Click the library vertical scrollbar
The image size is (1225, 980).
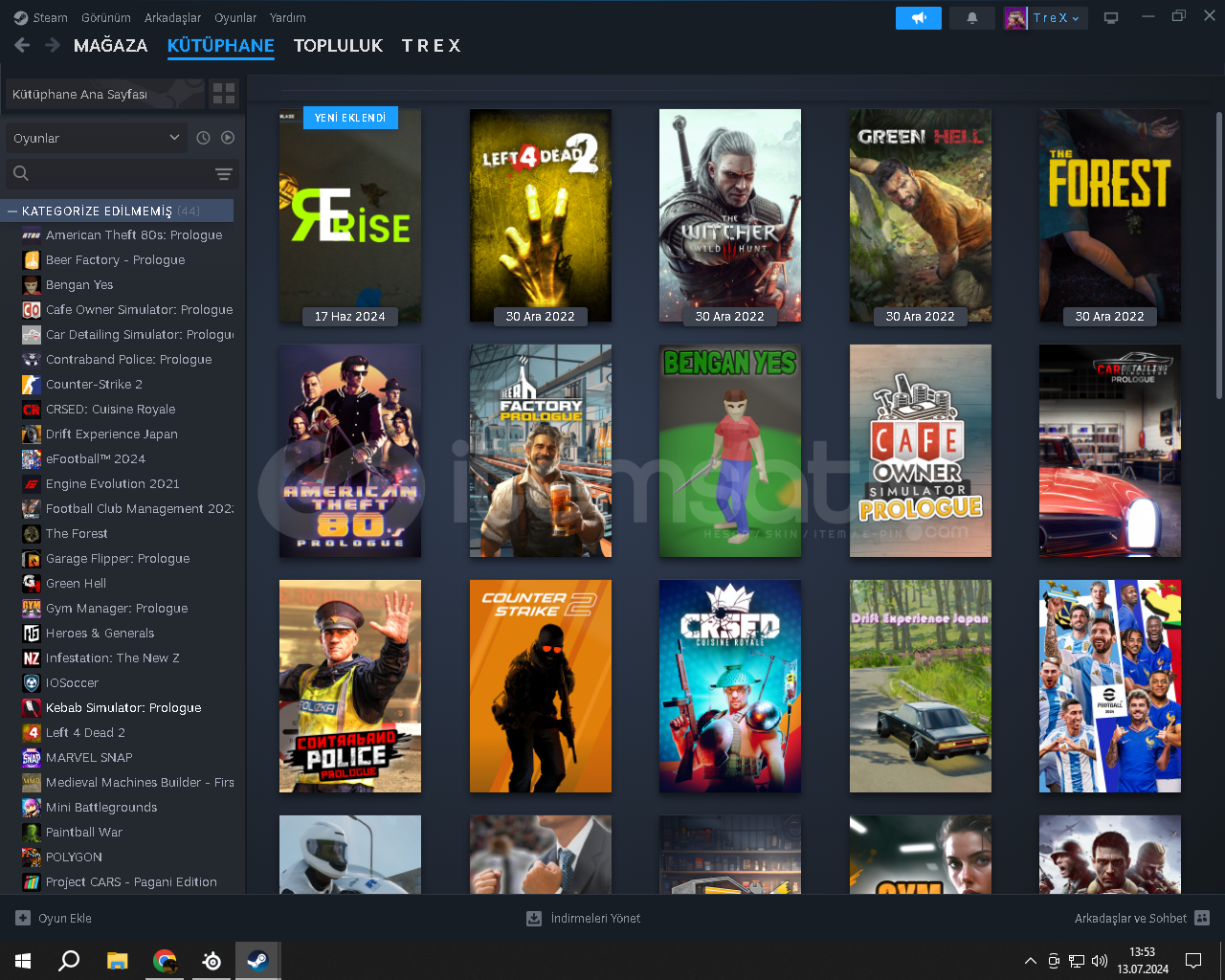click(x=1218, y=254)
